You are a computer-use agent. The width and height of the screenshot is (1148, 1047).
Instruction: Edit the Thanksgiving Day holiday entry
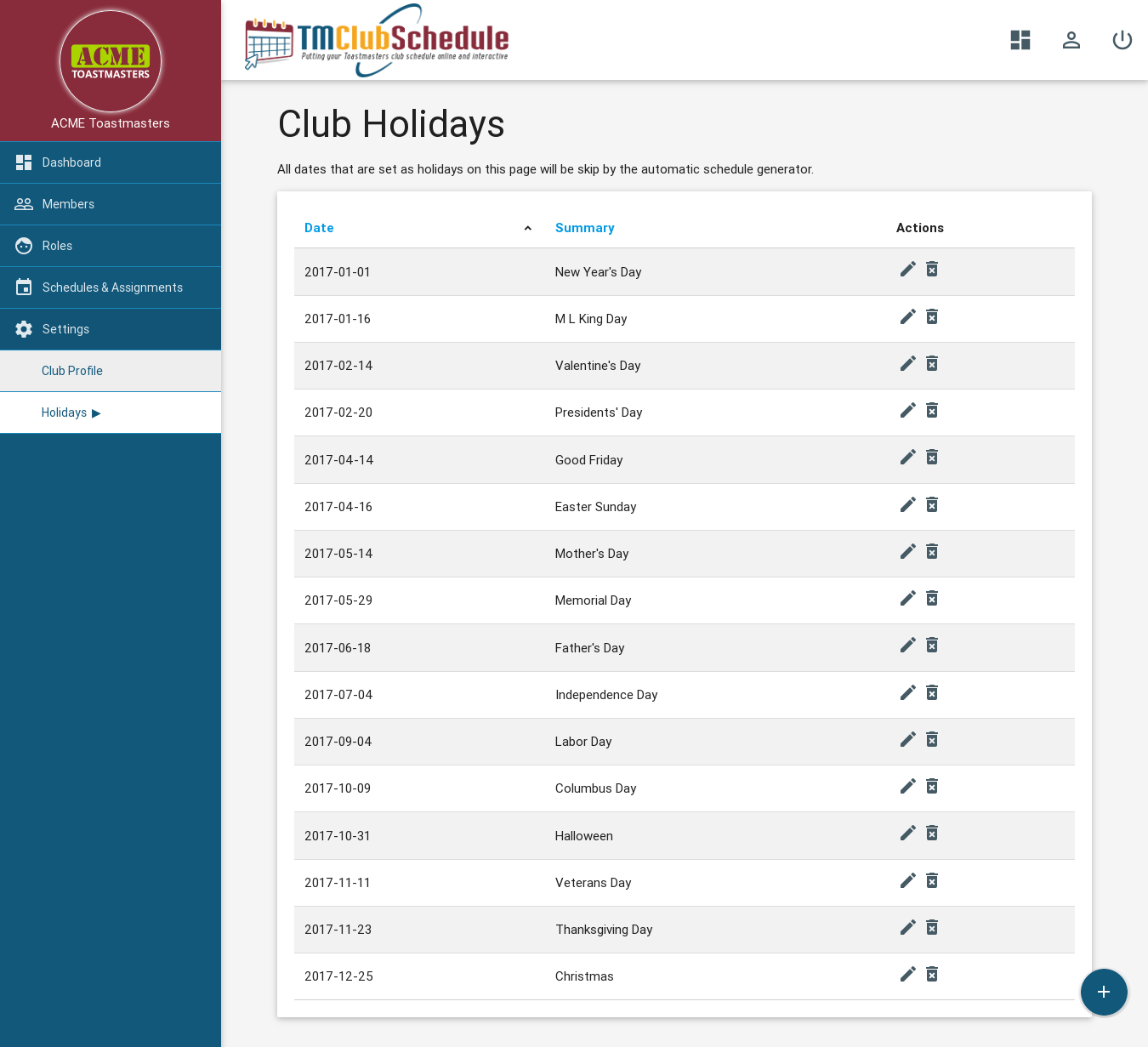click(x=907, y=927)
